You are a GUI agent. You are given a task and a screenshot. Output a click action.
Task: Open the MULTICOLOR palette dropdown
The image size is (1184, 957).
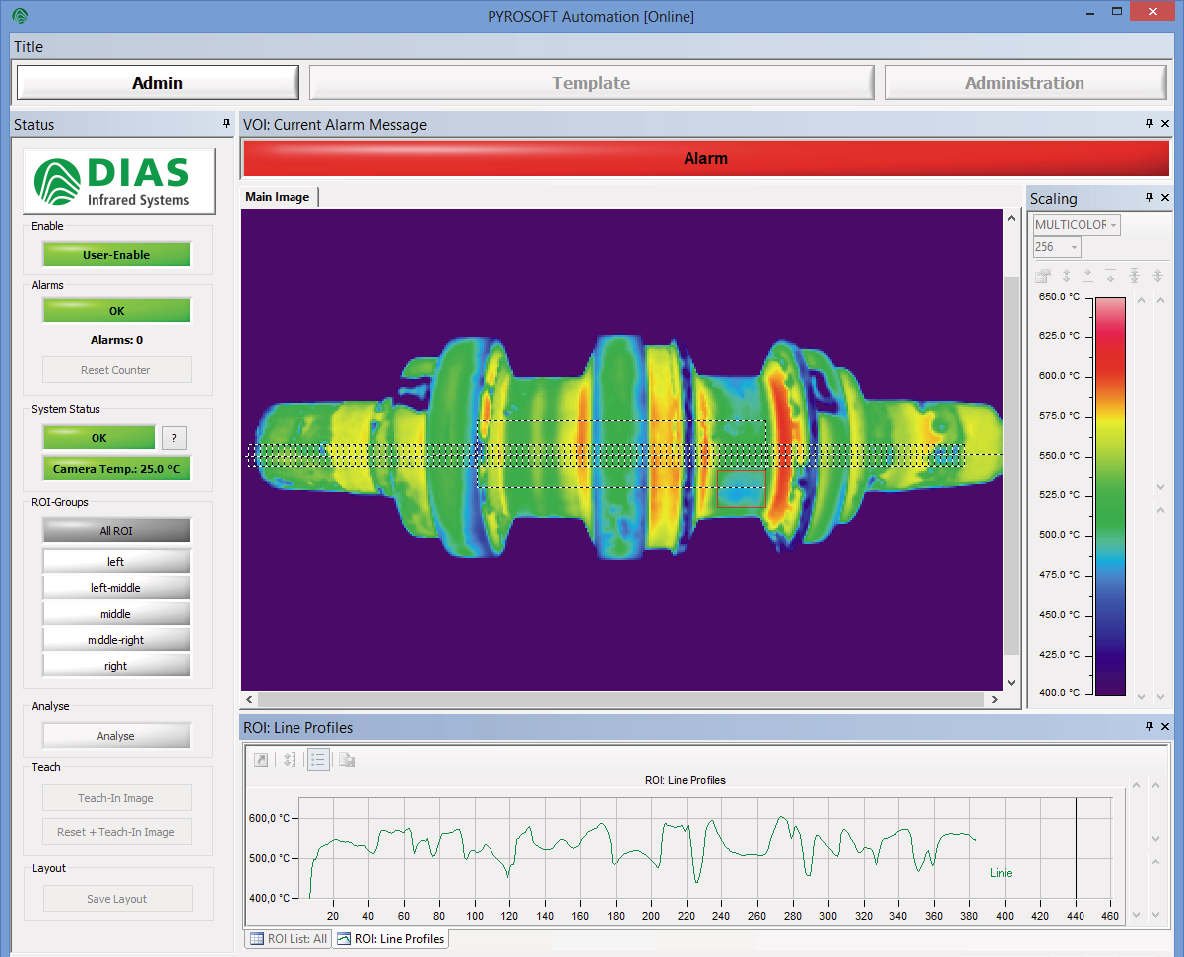(x=1076, y=225)
